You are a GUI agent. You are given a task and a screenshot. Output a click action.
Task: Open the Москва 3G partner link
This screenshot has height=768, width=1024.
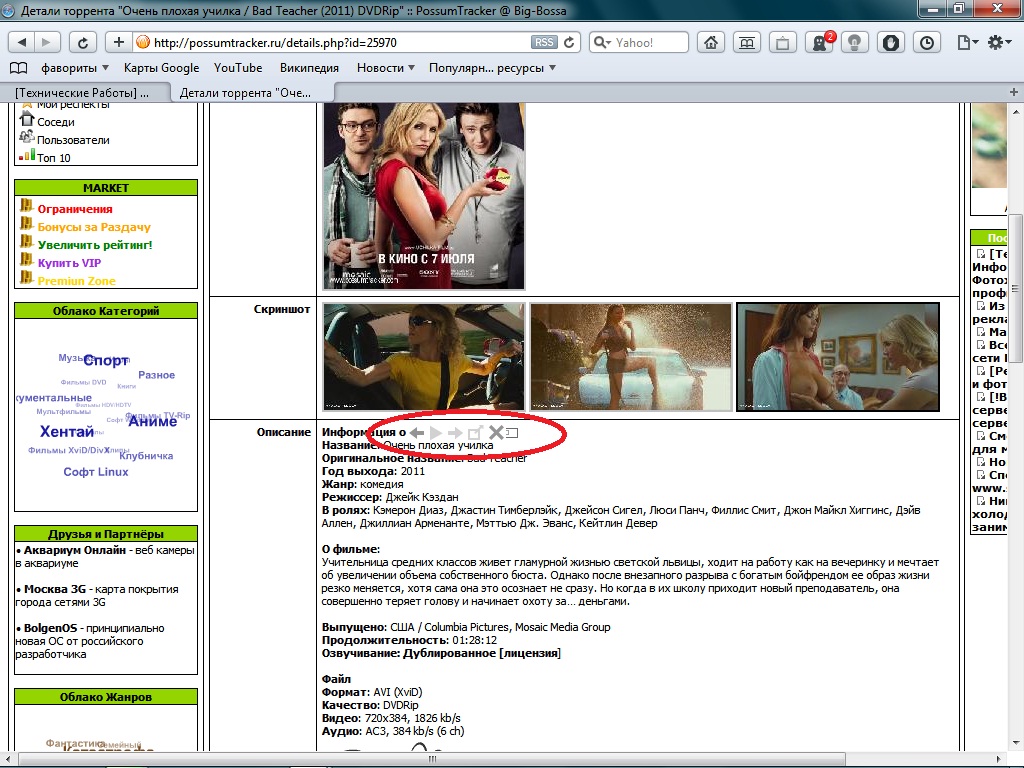pos(55,589)
